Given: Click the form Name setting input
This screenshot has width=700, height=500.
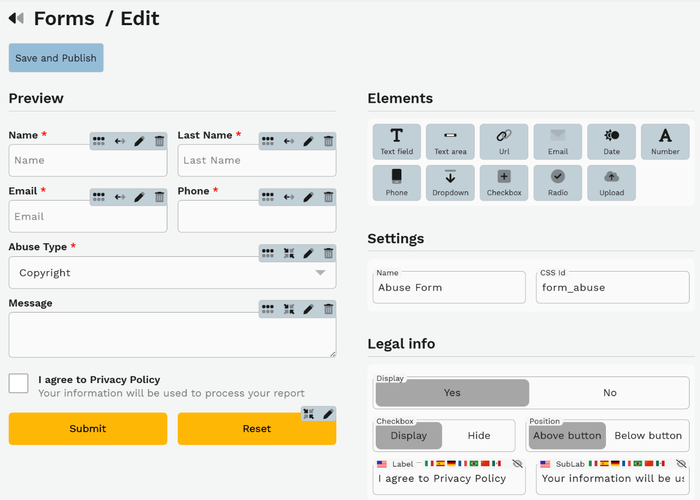Looking at the screenshot, I should tap(449, 288).
